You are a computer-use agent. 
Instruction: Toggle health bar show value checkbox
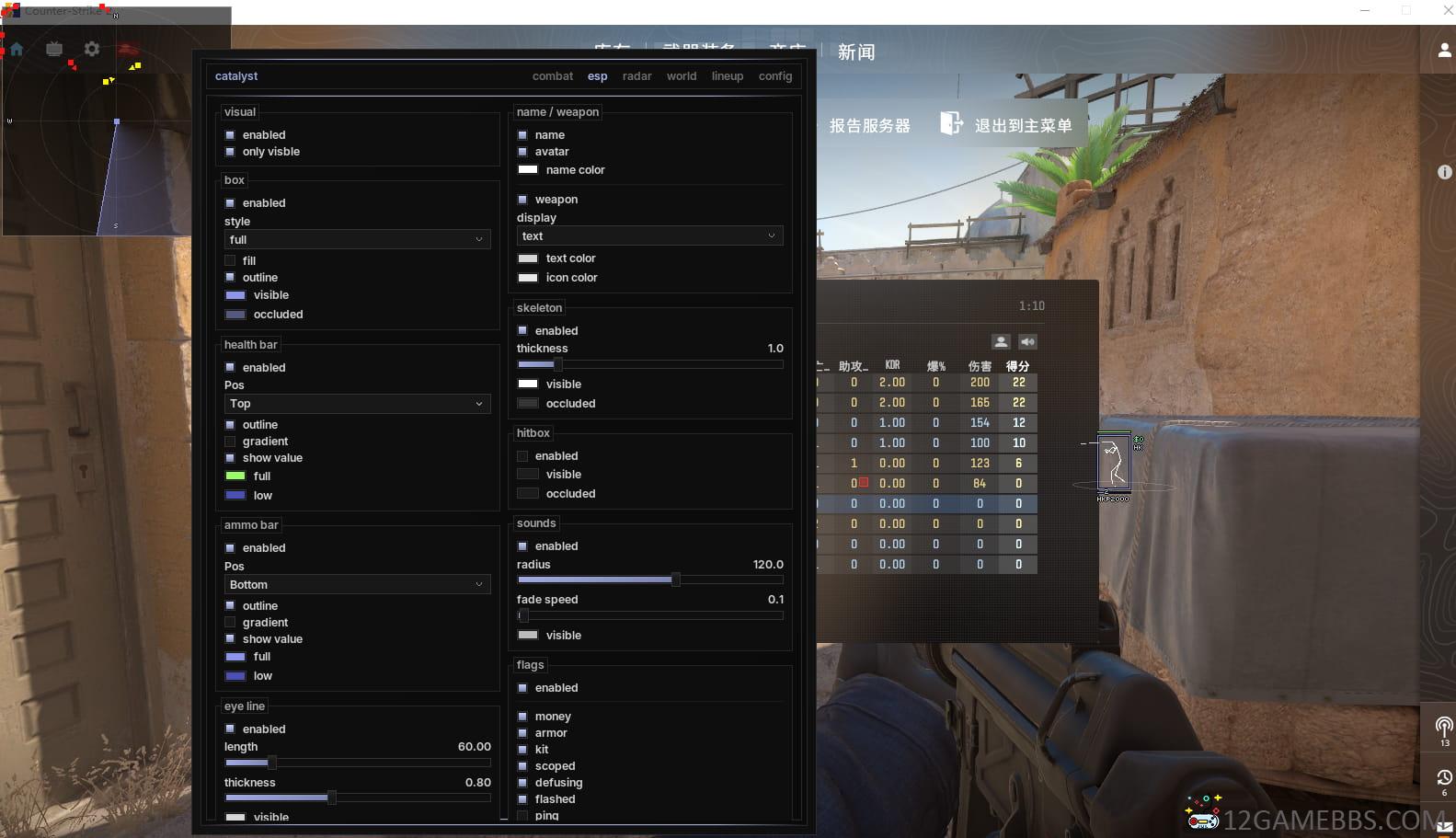pos(230,458)
